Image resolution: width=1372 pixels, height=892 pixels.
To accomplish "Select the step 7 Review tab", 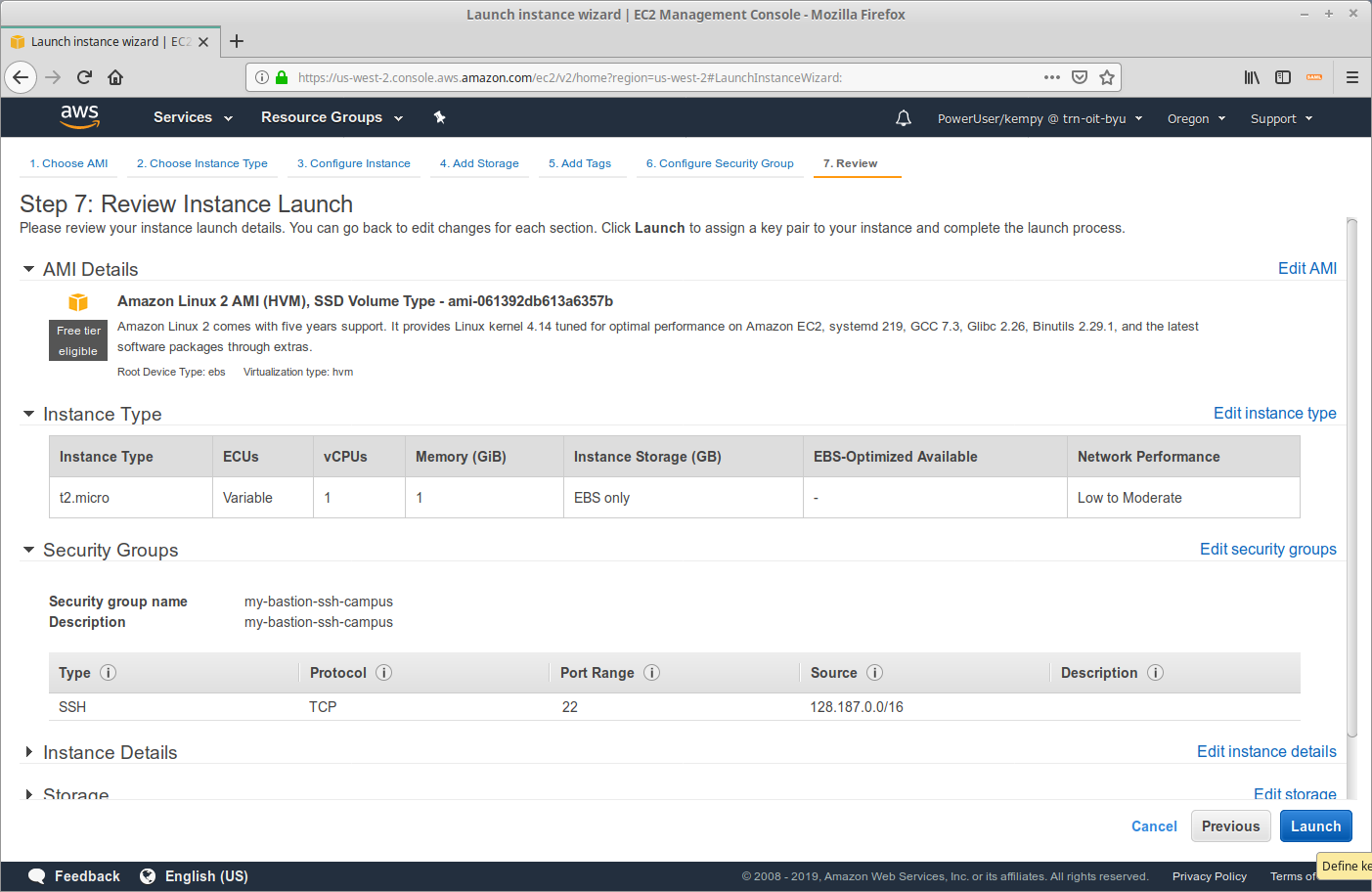I will click(851, 163).
